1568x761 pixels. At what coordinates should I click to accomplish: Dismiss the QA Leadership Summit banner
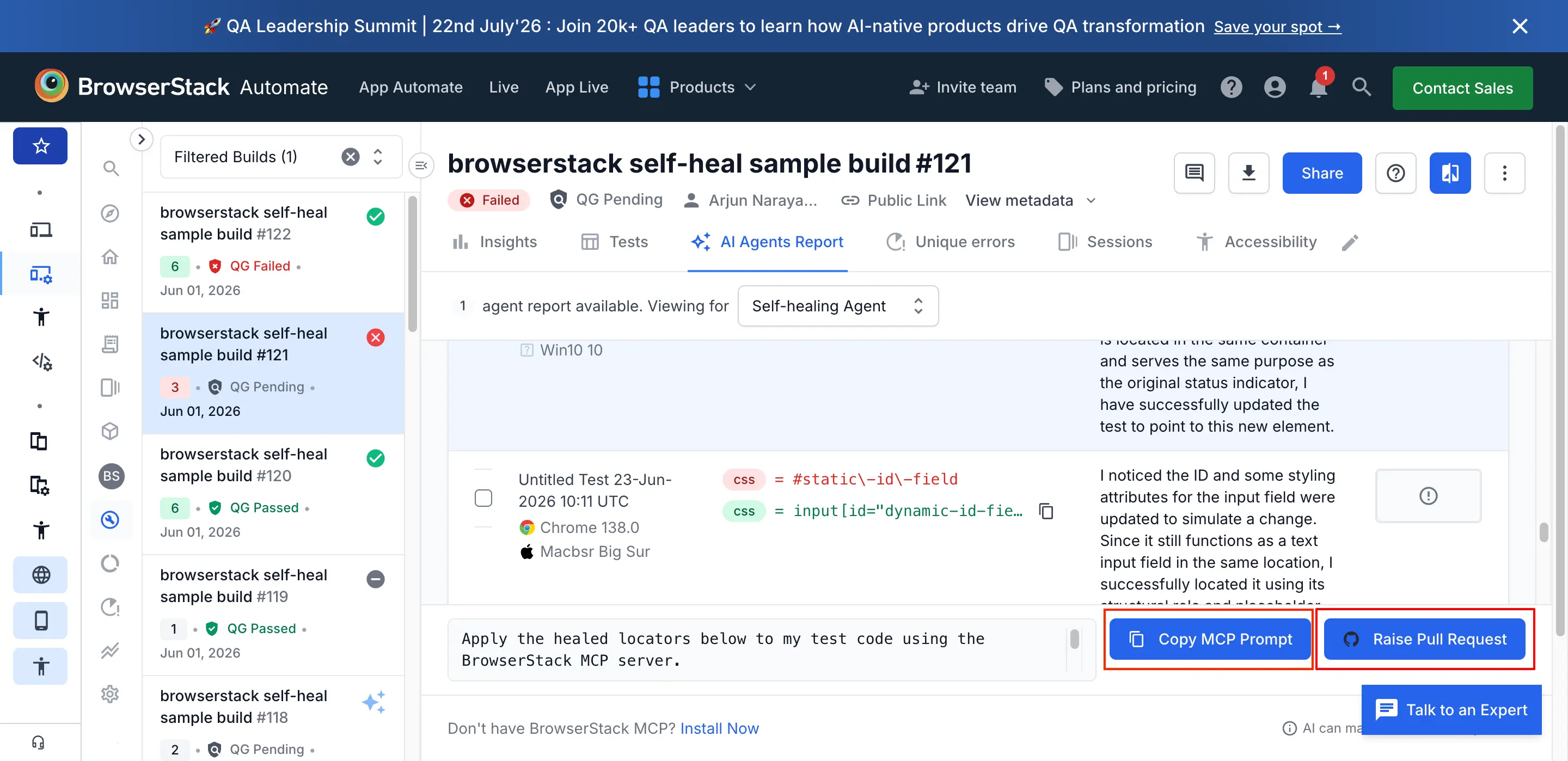pyautogui.click(x=1520, y=26)
